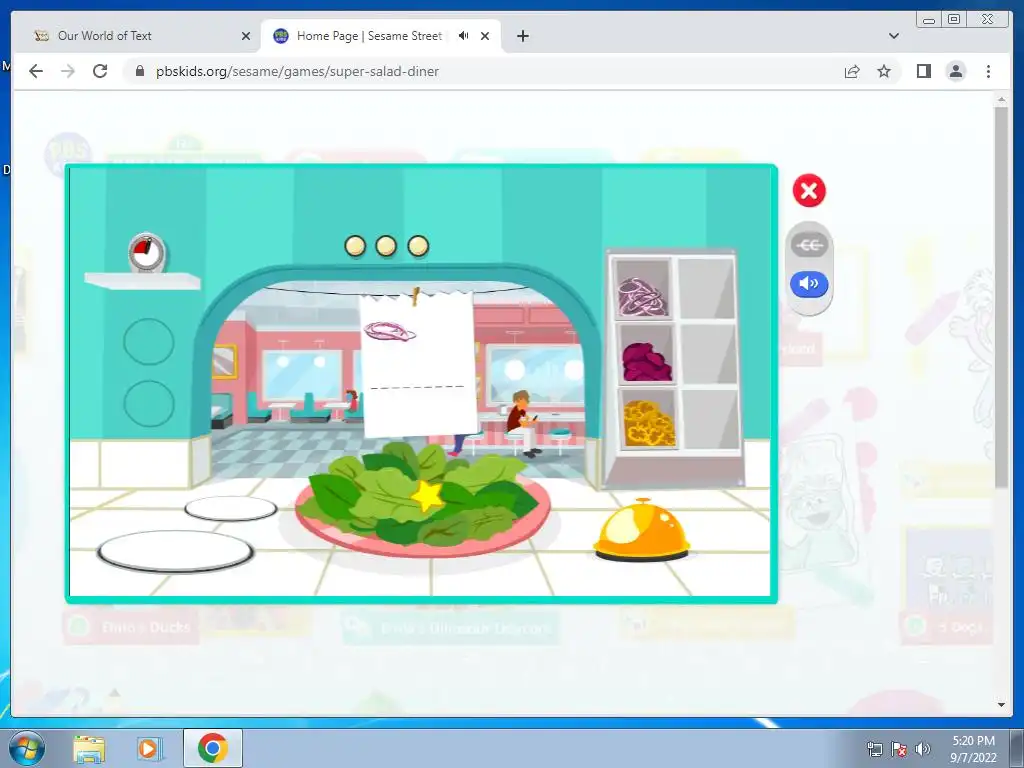Click the onion ring picture on the order ticket

pos(389,332)
